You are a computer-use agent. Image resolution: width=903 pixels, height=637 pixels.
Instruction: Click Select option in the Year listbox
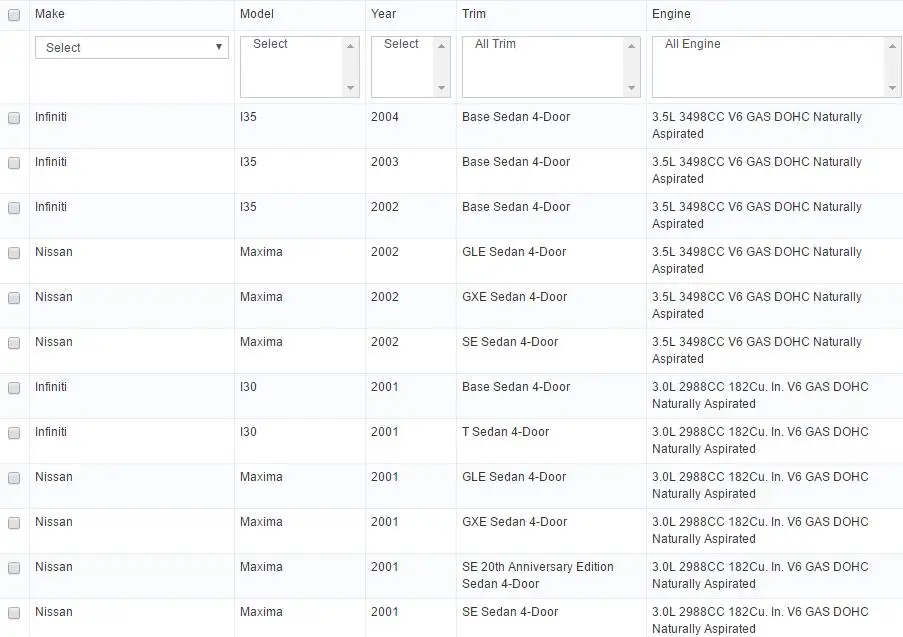(401, 44)
